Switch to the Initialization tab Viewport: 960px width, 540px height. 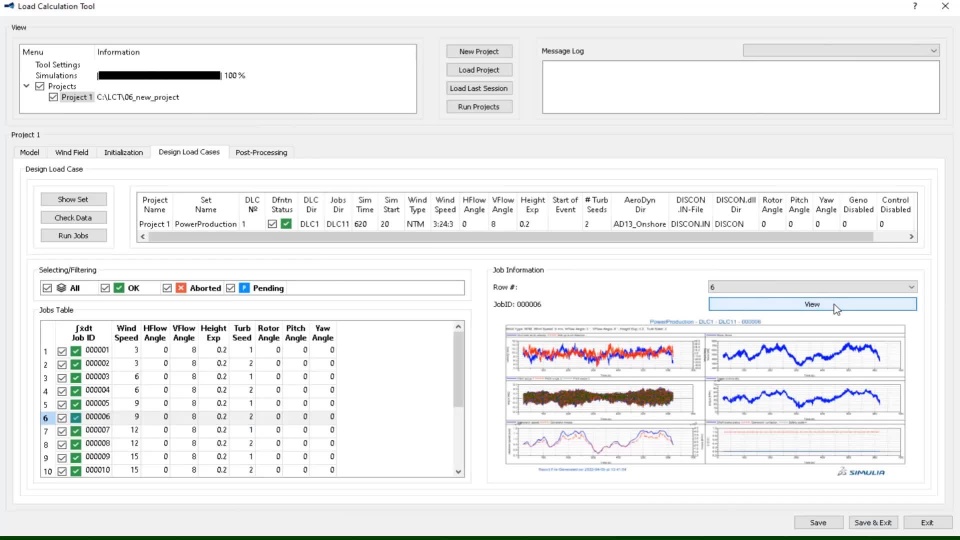click(123, 152)
